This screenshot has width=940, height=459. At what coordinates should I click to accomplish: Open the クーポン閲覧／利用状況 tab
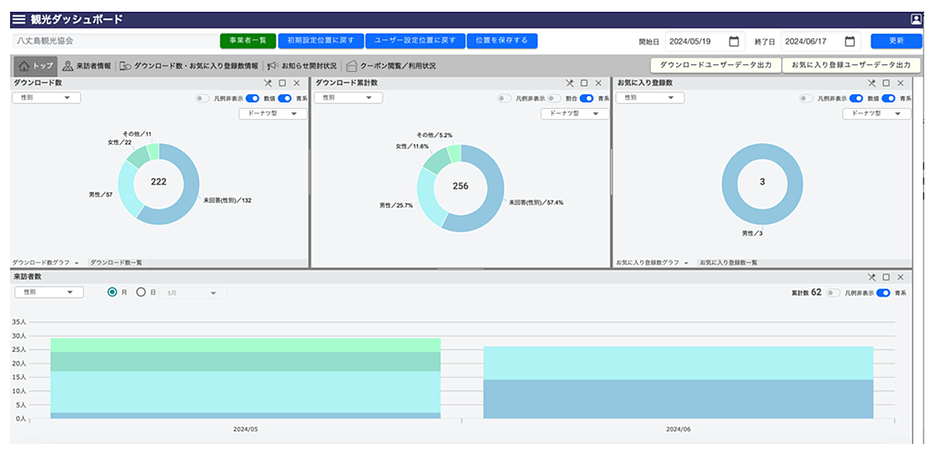pos(391,66)
